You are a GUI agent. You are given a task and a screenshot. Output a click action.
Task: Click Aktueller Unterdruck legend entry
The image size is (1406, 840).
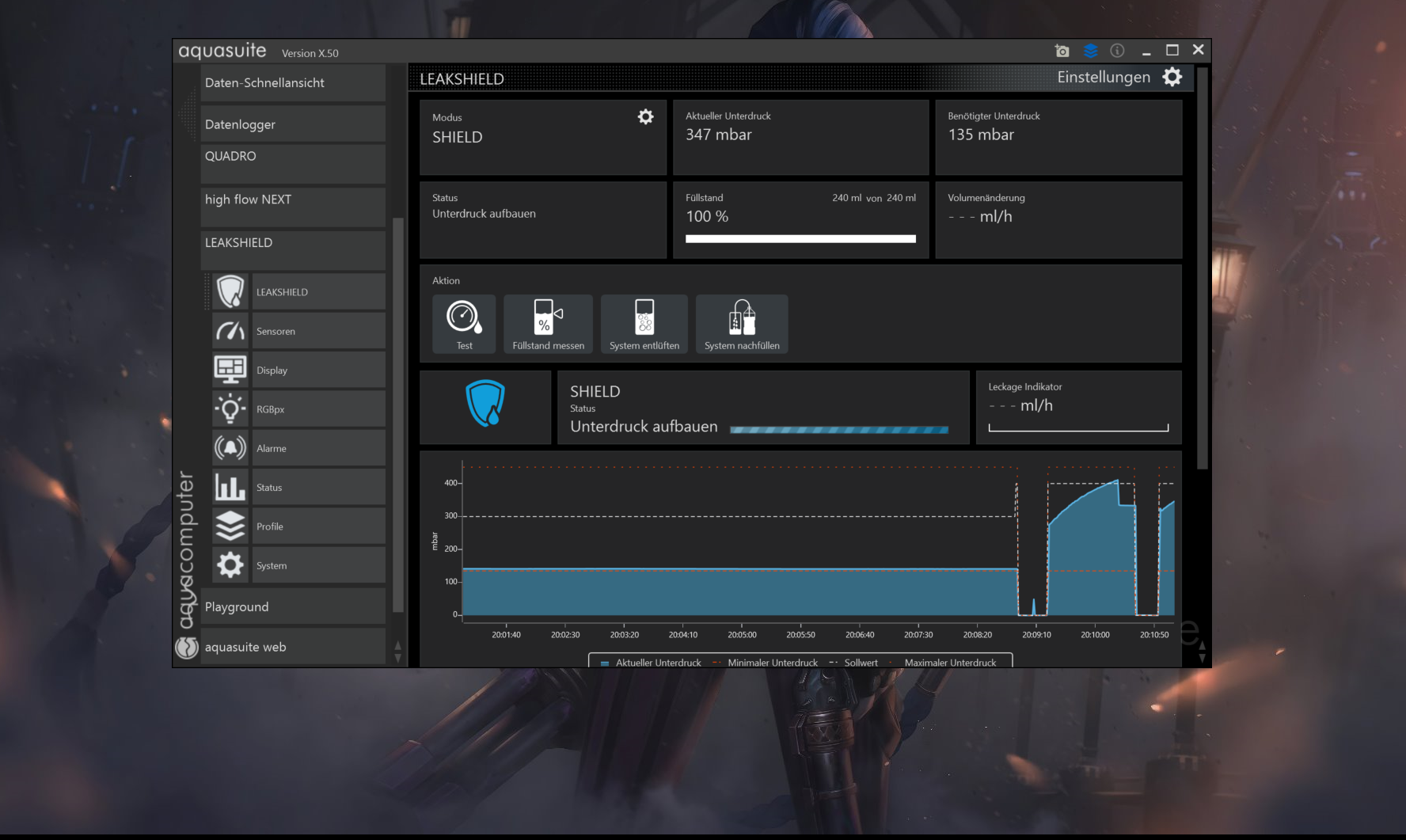[x=651, y=663]
